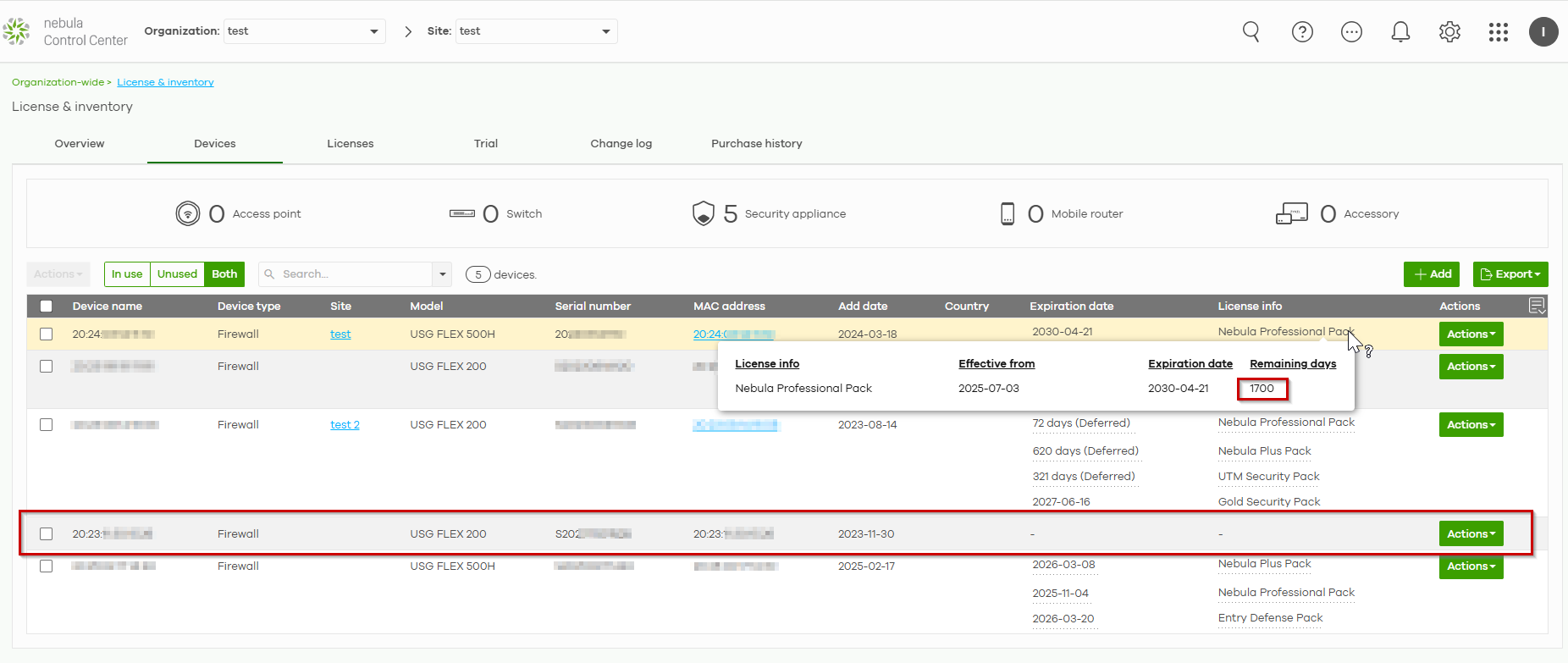Sort by the Model column header
The image size is (1568, 663).
(427, 307)
